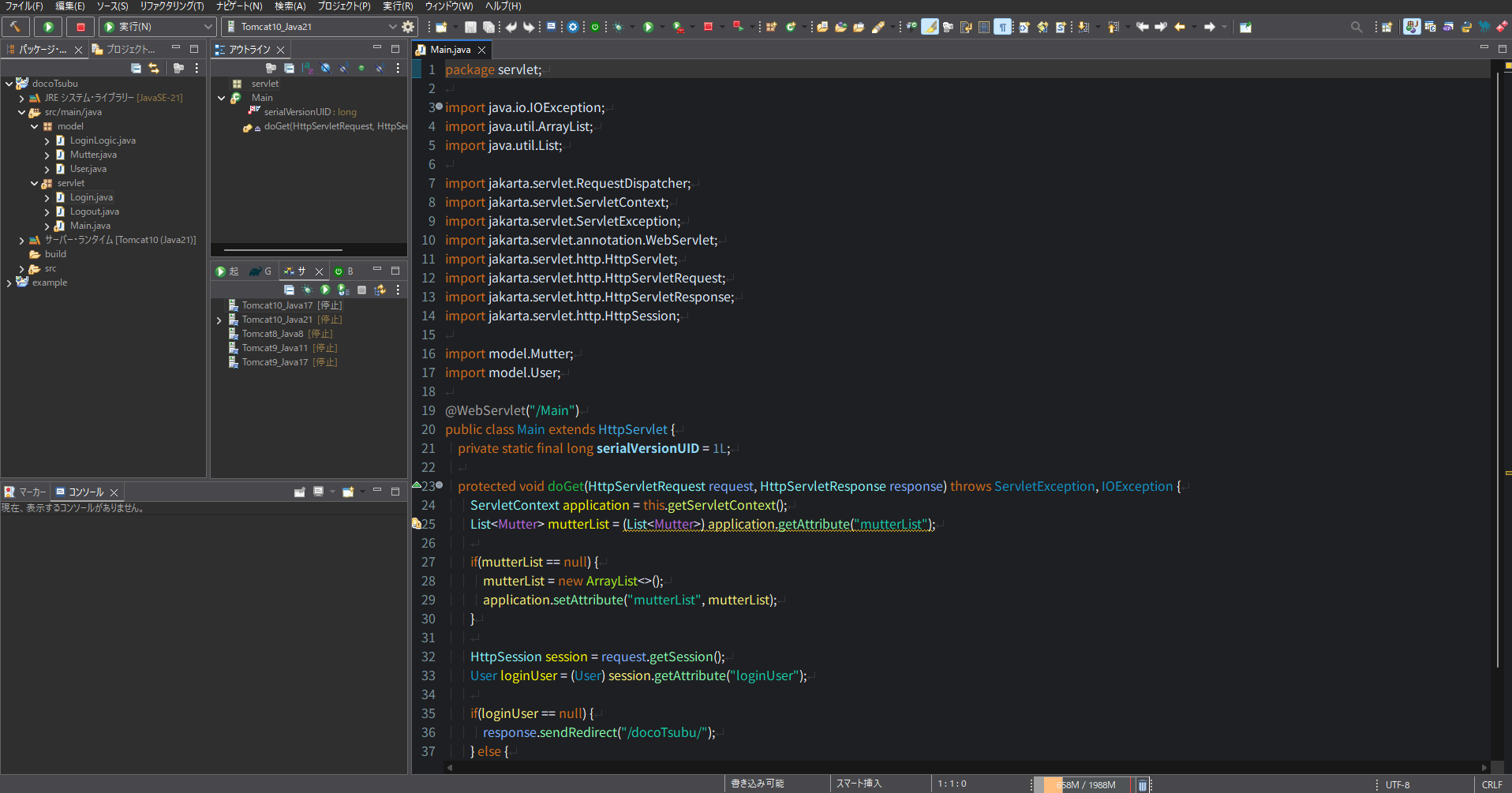Screen dimensions: 1512x793
Task: Switch to the マーカー tab
Action: (26, 492)
